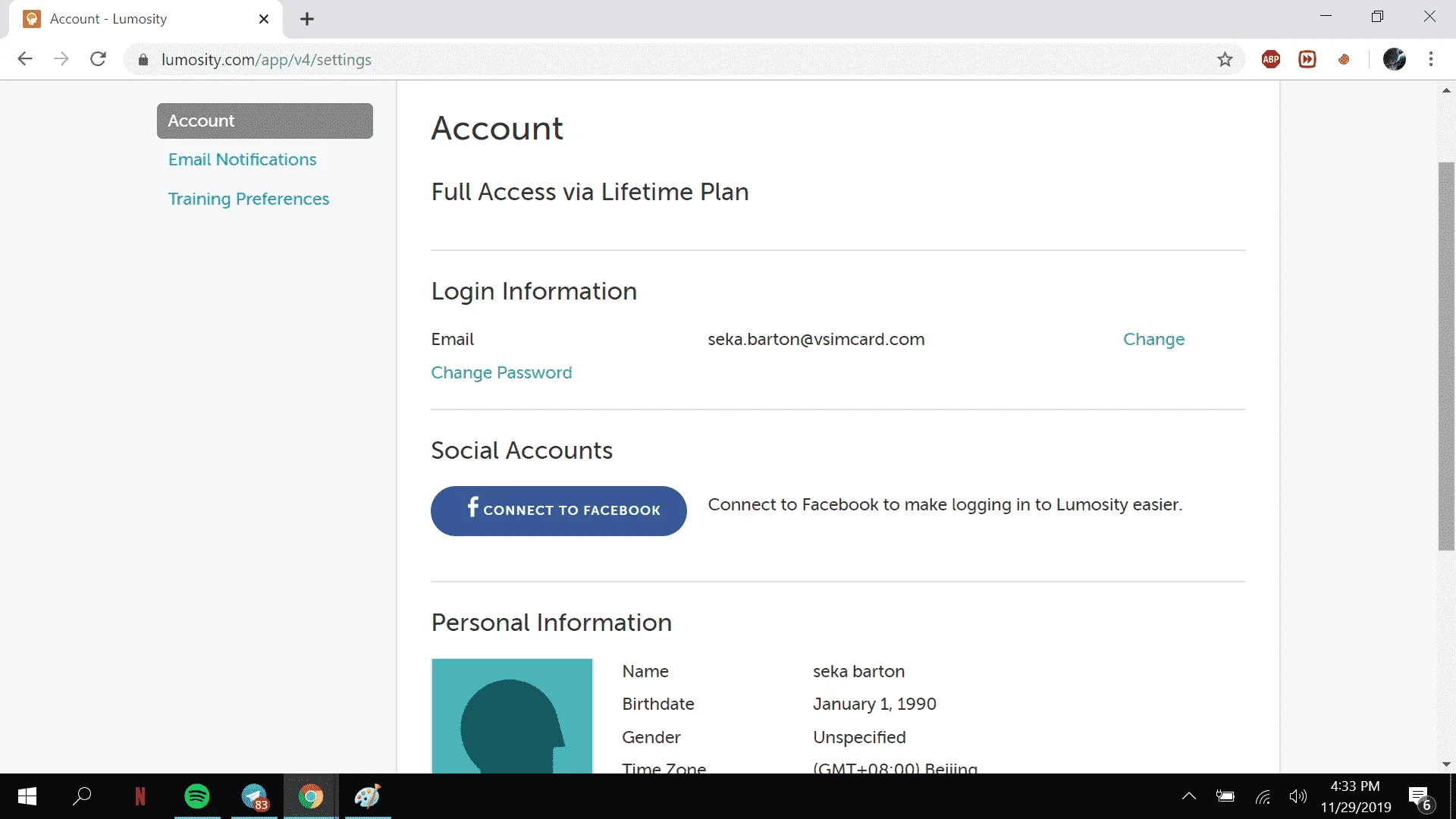Click the Connect to Facebook button
The height and width of the screenshot is (819, 1456).
coord(559,510)
